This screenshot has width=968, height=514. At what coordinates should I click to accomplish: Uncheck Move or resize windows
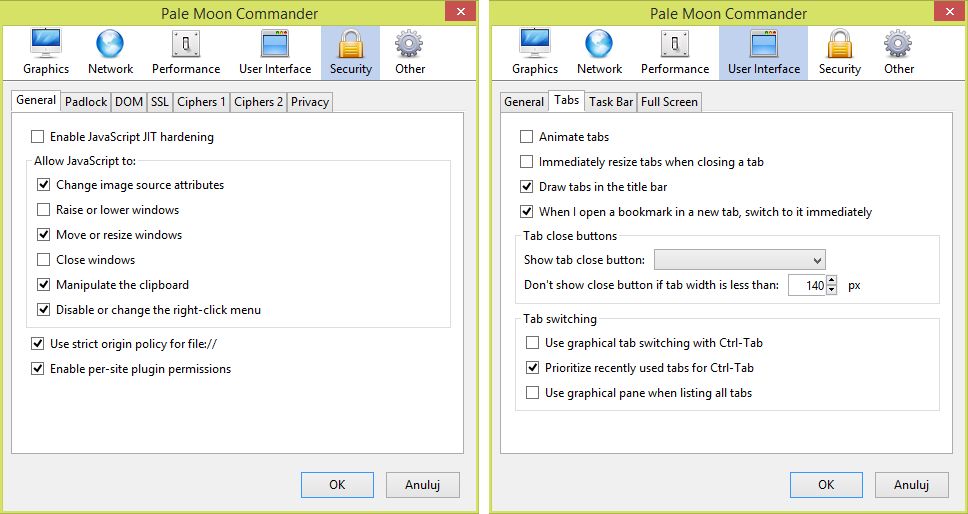[43, 234]
